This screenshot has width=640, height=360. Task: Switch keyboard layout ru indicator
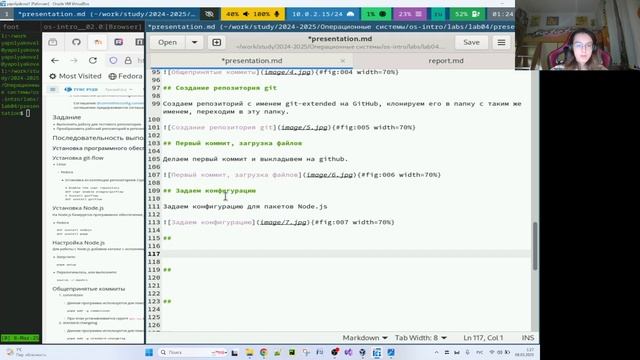pos(438,14)
